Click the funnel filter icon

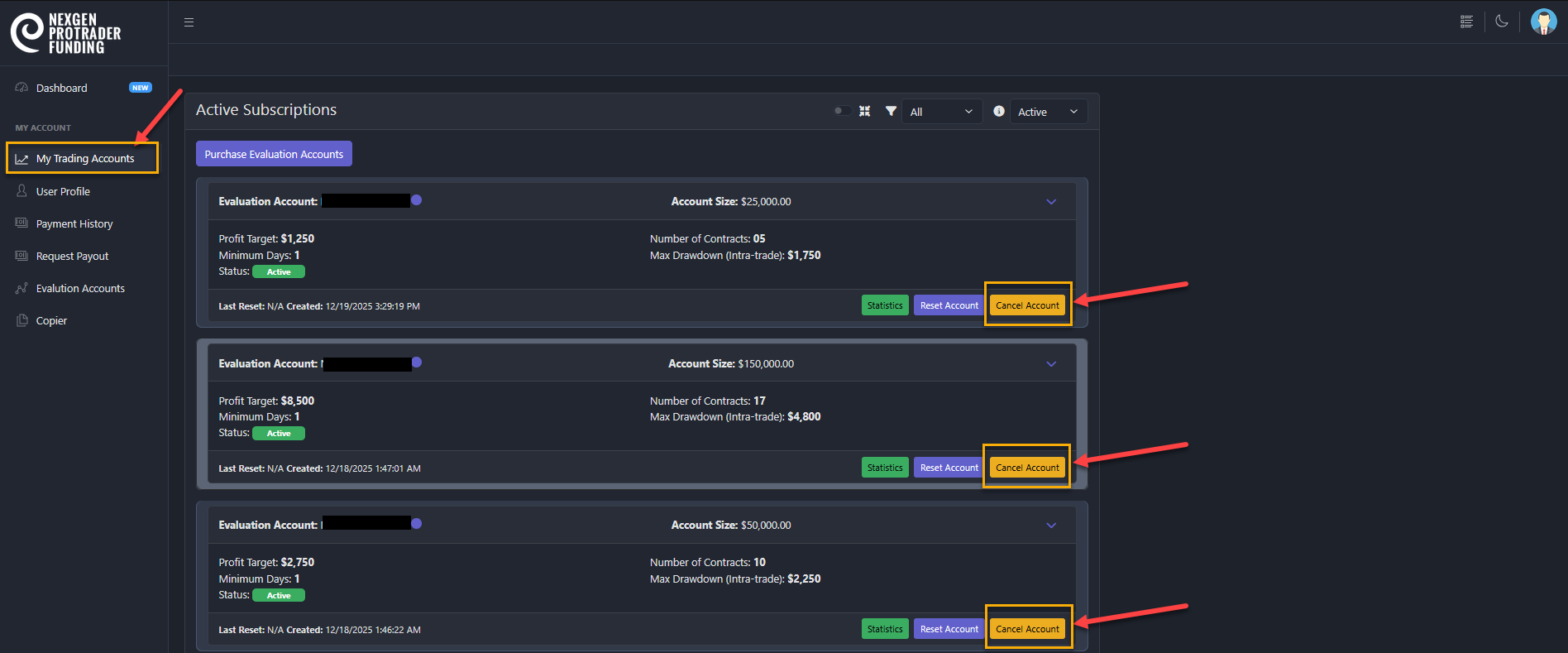pos(891,111)
